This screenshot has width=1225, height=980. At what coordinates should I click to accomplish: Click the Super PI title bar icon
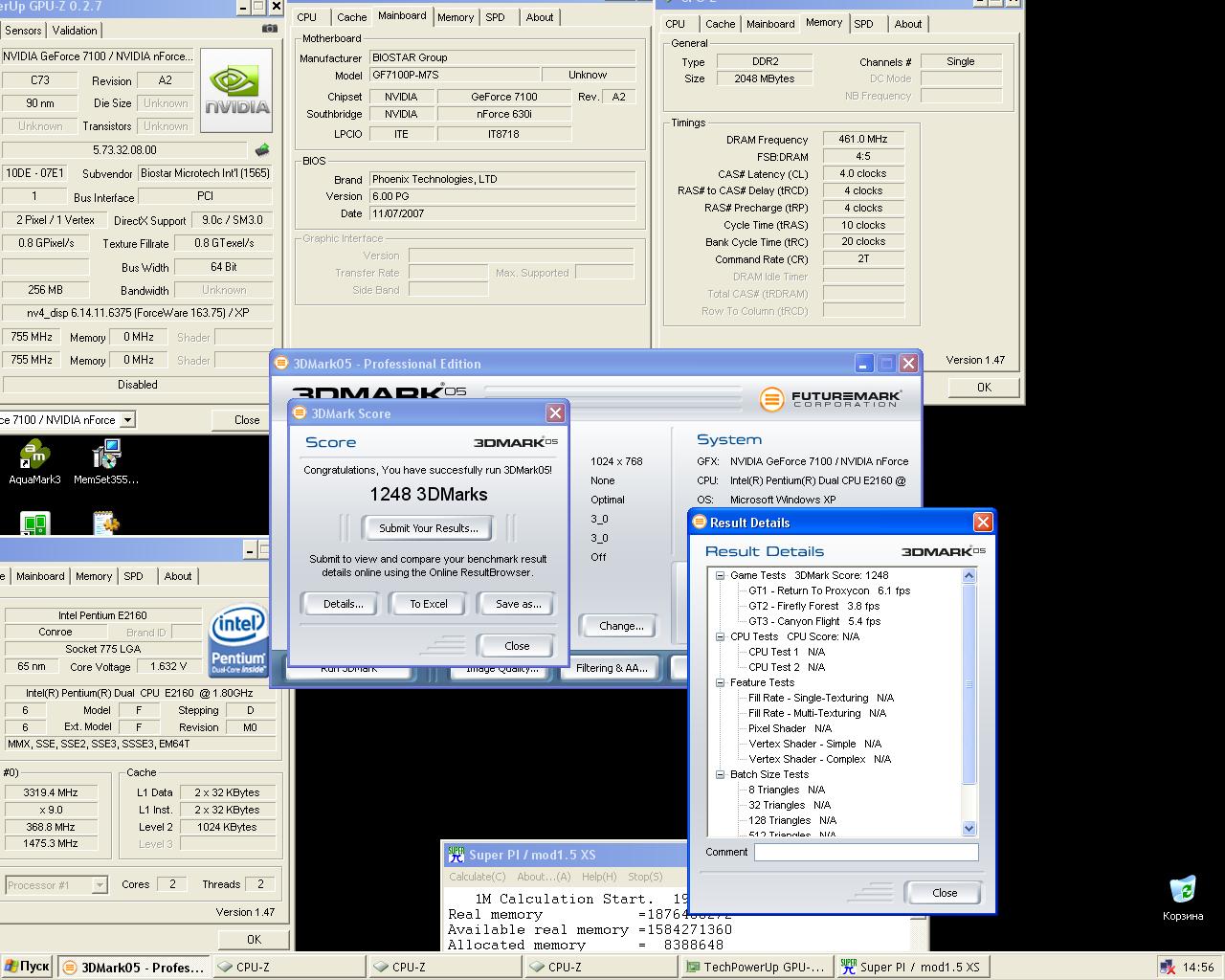click(x=456, y=855)
